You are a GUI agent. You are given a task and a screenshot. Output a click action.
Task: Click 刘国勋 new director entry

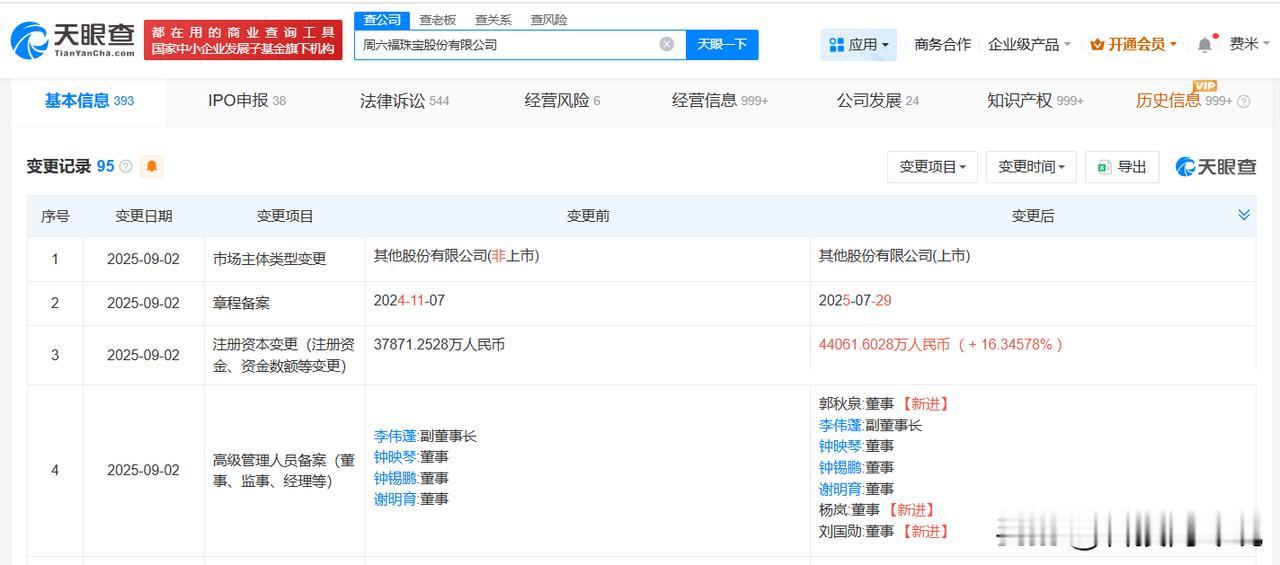884,531
